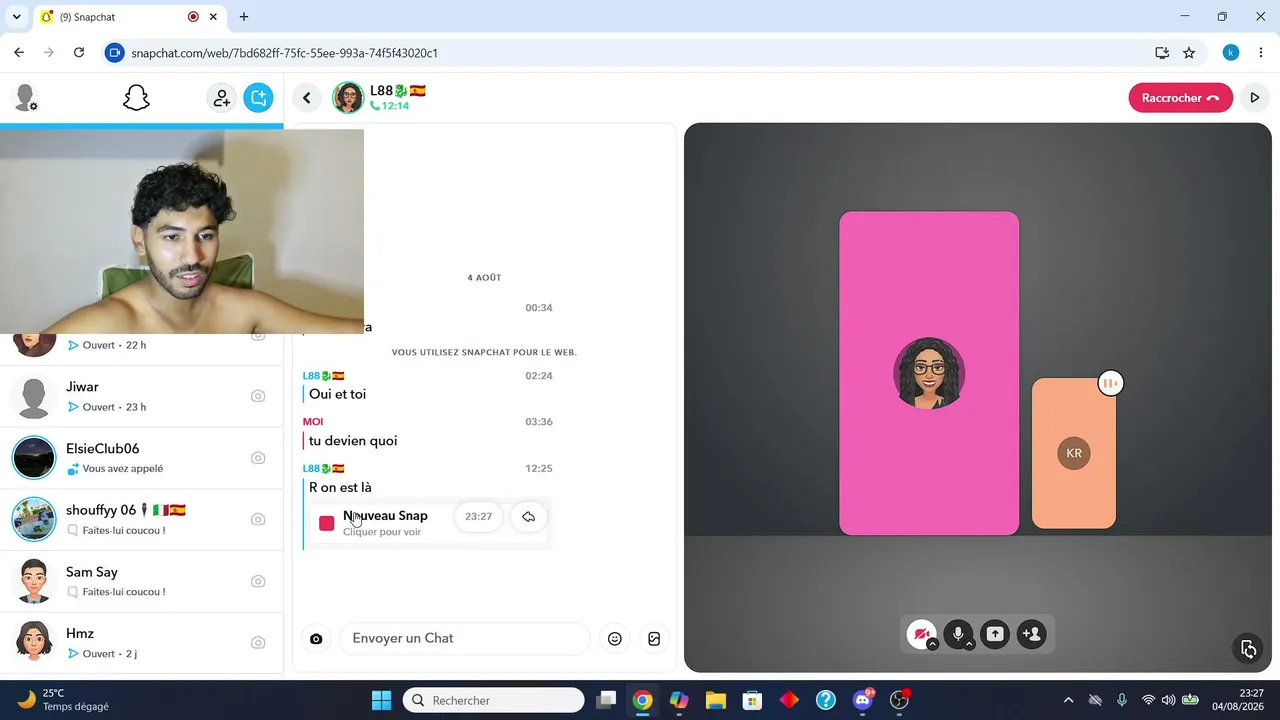Select the L88 pink call tile
Viewport: 1280px width, 720px height.
pos(929,373)
